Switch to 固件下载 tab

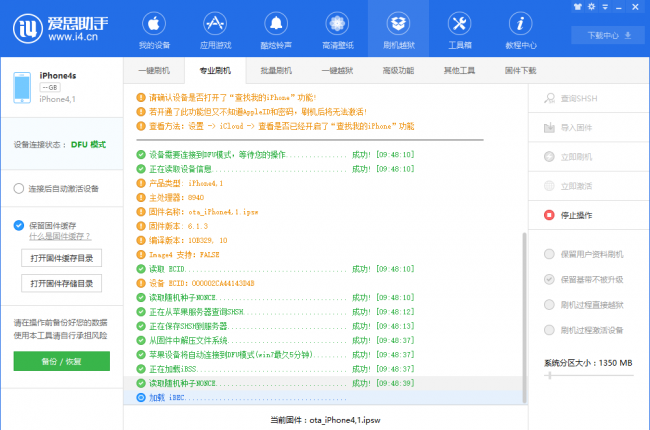coord(521,70)
